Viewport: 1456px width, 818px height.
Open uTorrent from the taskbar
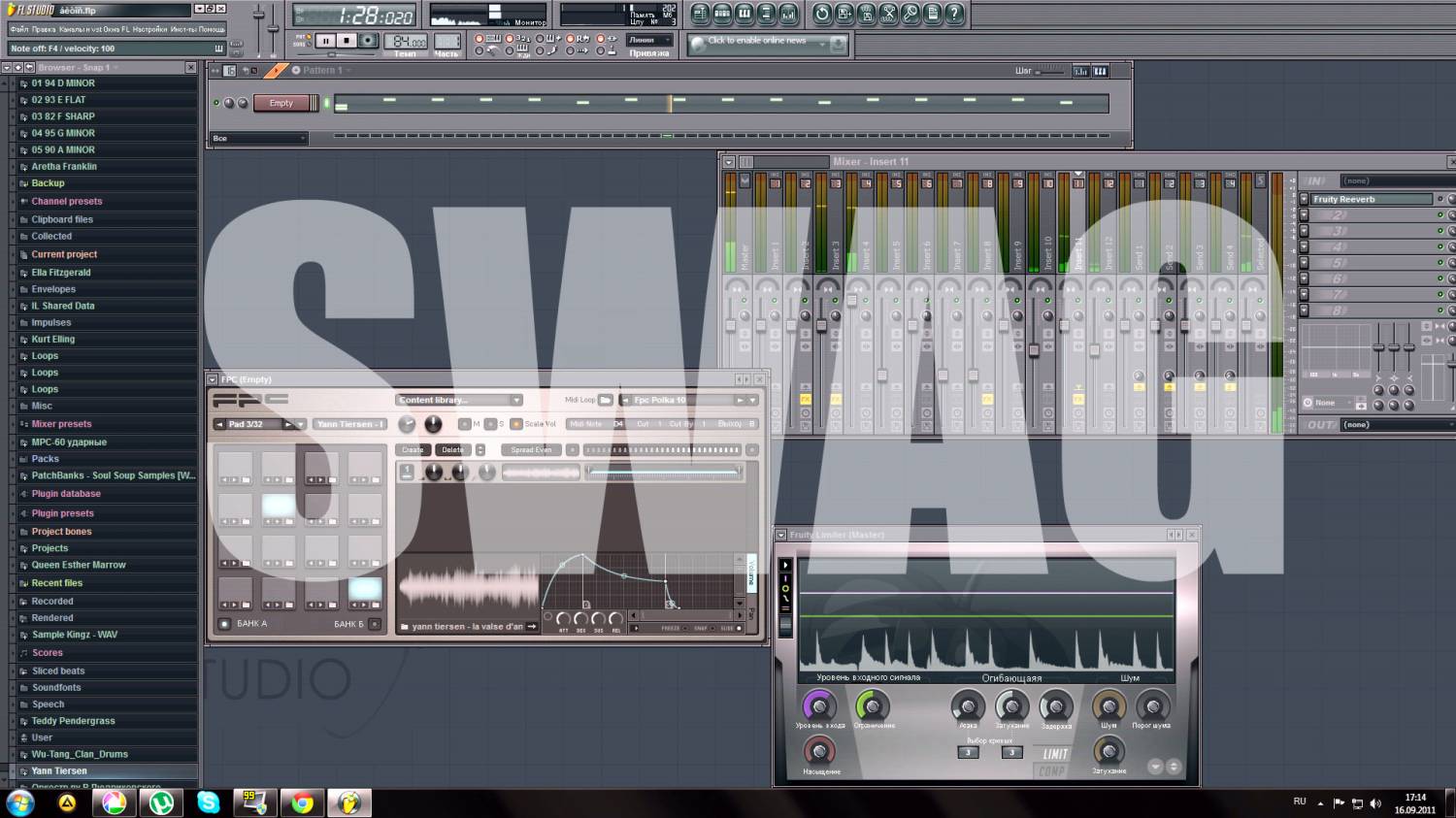(x=161, y=802)
